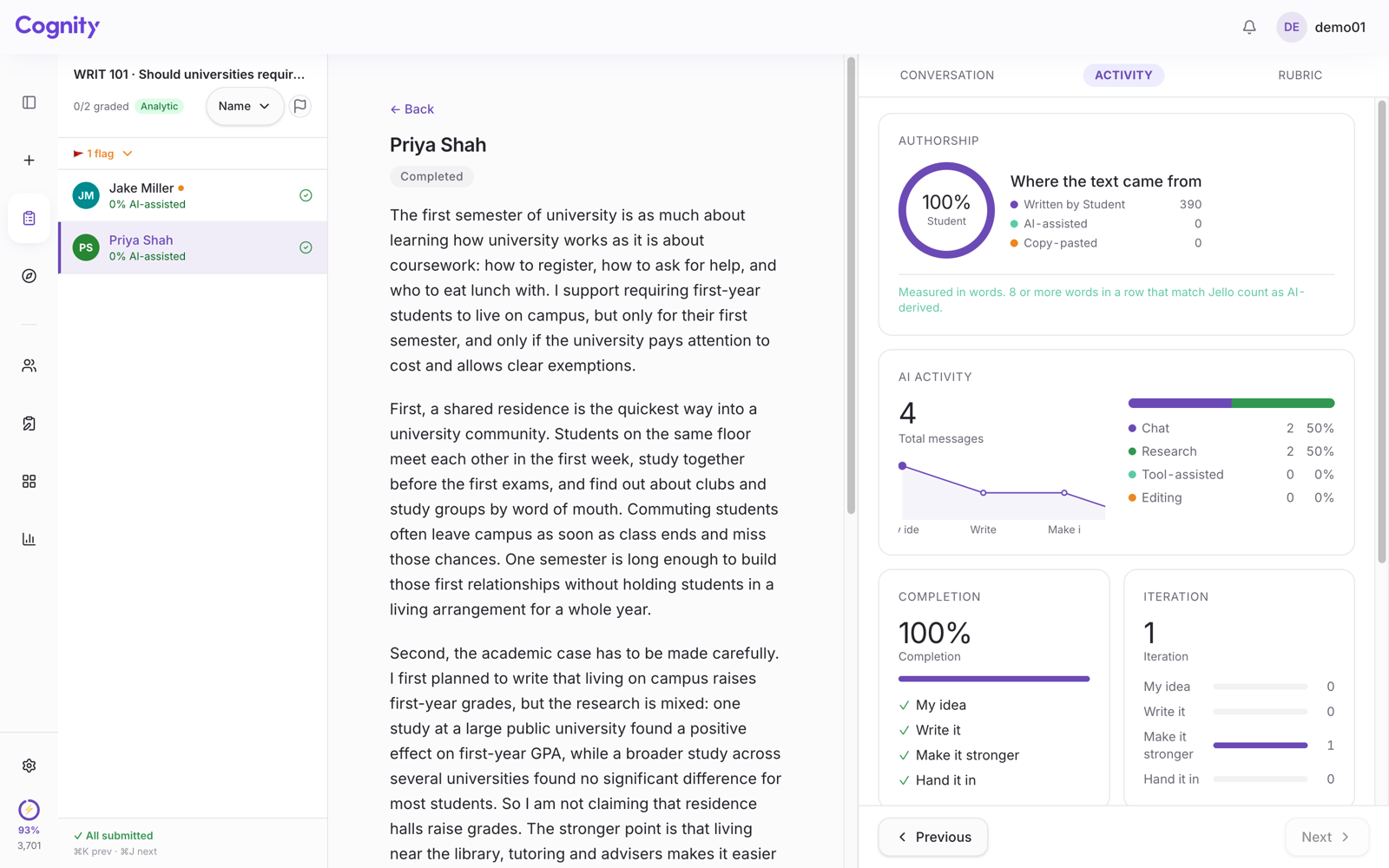Image resolution: width=1389 pixels, height=868 pixels.
Task: Select Priya Shah submission row
Action: 193,247
